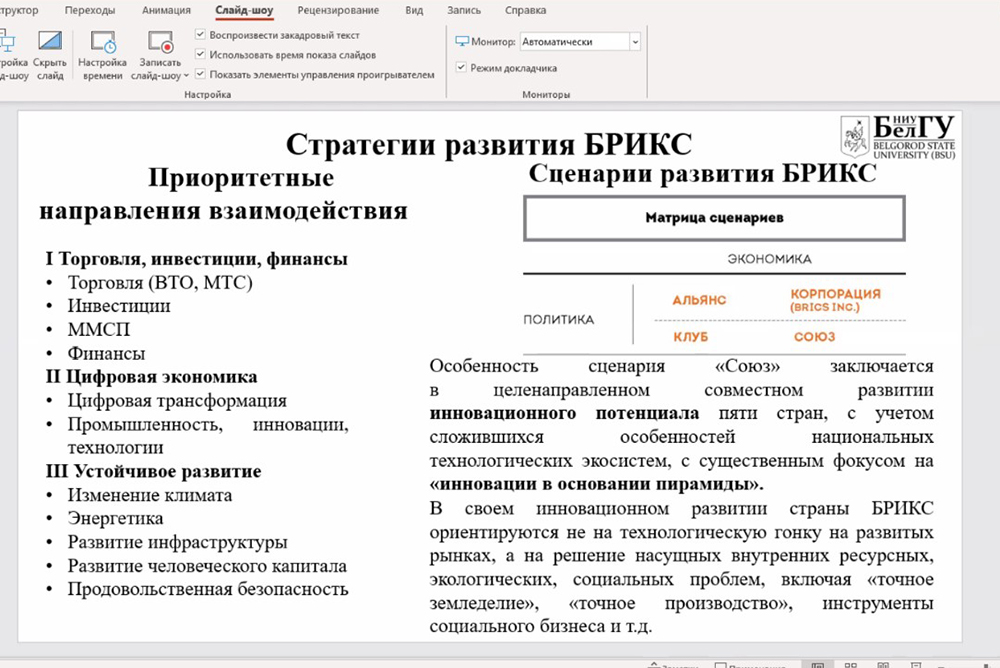Toggle 'Воспроизвести закадровый текст' checkbox
The height and width of the screenshot is (668, 1000).
pos(201,35)
